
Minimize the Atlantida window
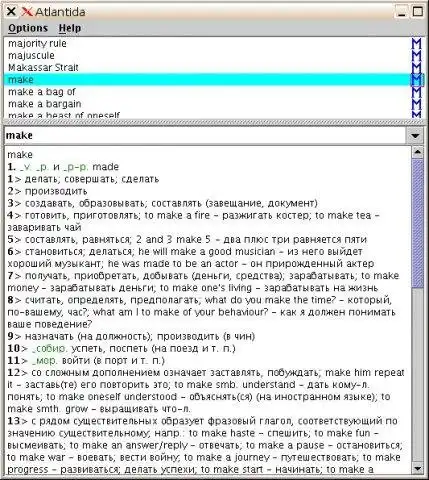pyautogui.click(x=402, y=12)
